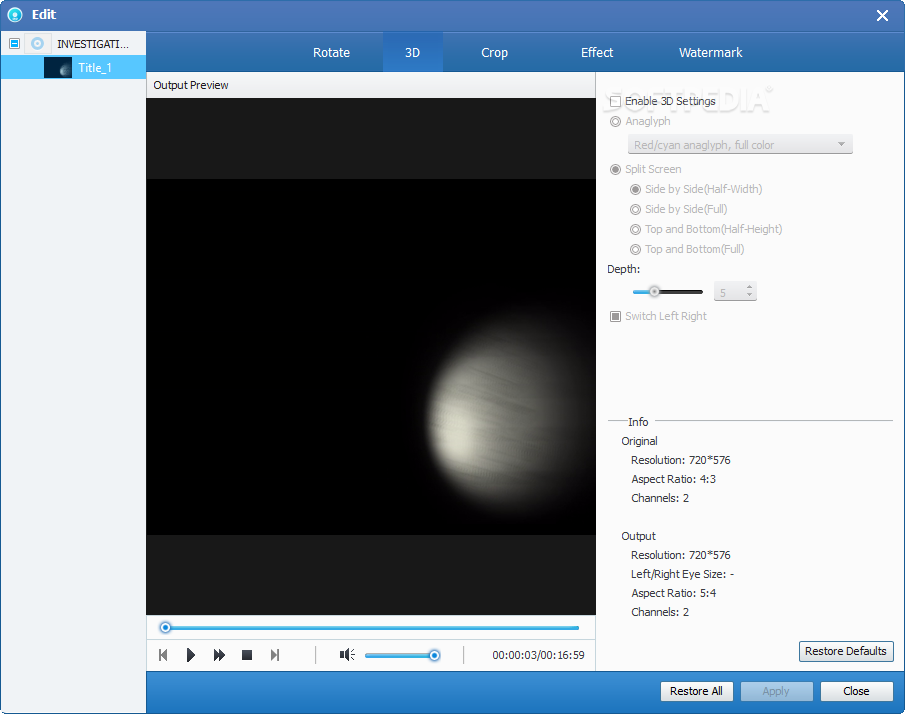Switch to the 3D tab
The height and width of the screenshot is (714, 905).
tap(412, 53)
